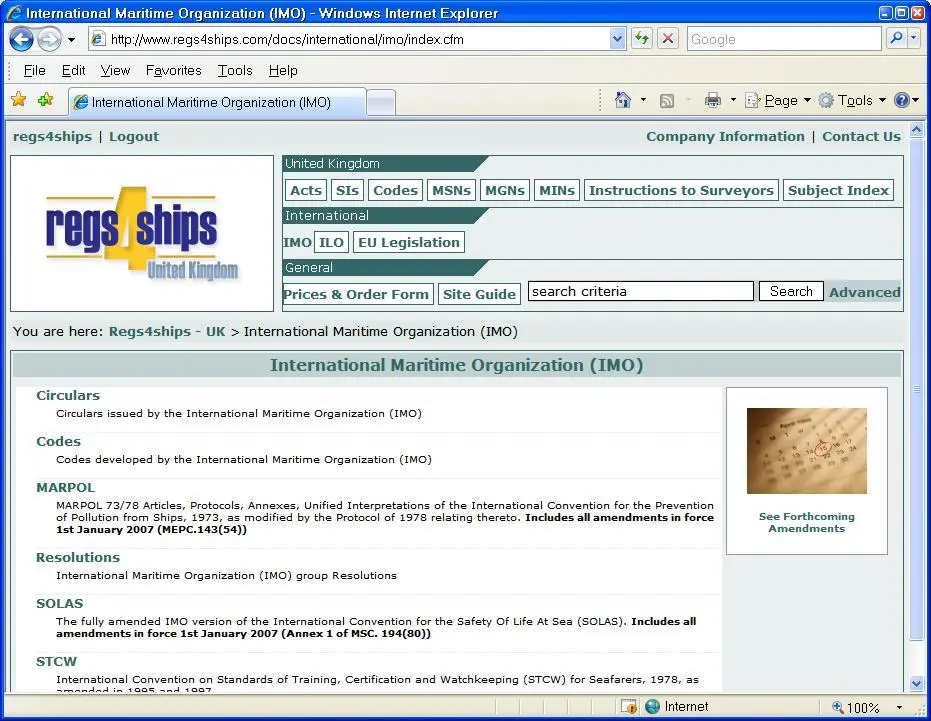
Task: Open the Advanced search link
Action: click(x=864, y=292)
